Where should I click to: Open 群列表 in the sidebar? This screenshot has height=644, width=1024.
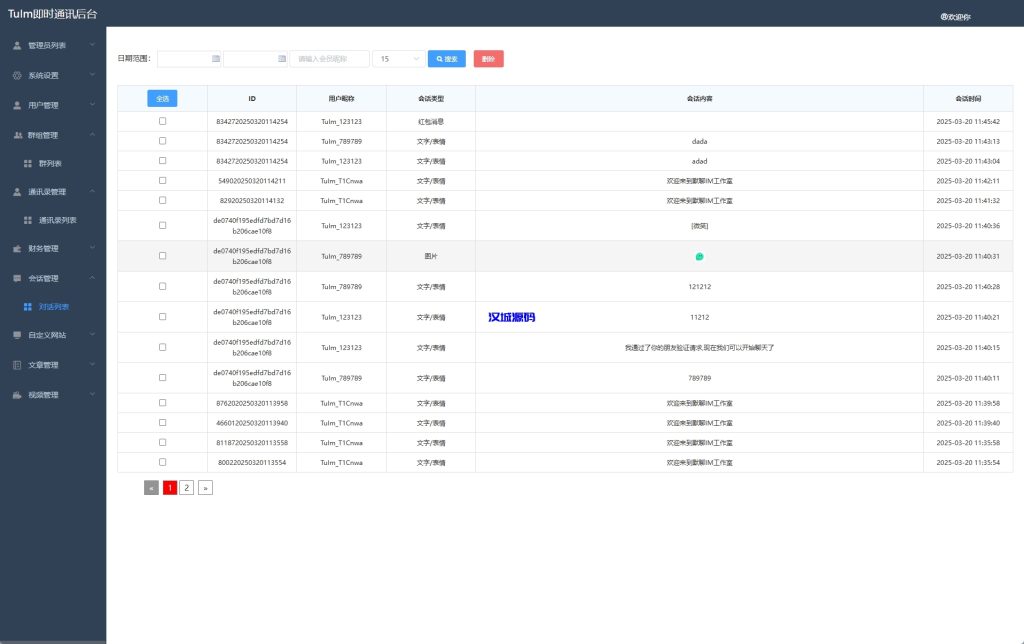(49, 163)
